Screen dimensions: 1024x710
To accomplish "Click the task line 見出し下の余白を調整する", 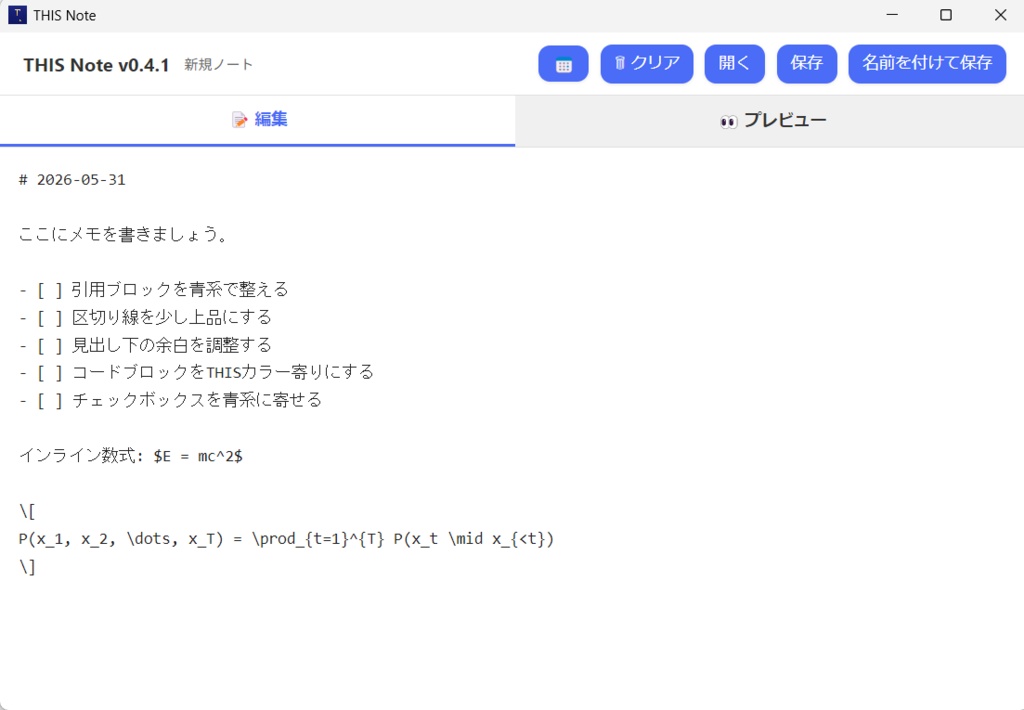I will click(145, 345).
